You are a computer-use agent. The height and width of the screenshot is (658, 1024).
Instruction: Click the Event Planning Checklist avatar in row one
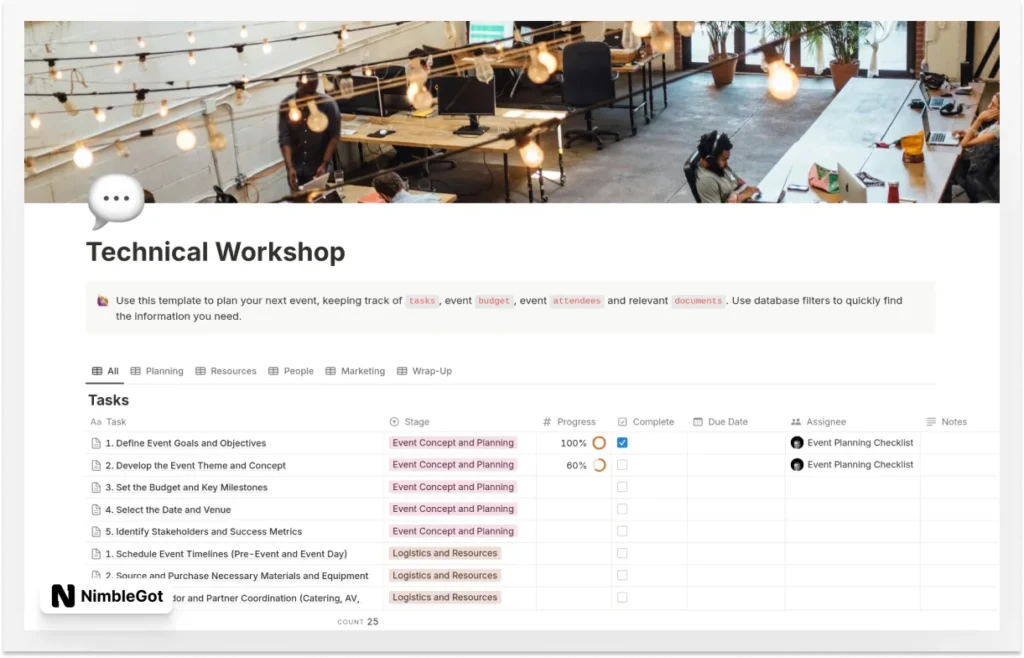coord(797,443)
